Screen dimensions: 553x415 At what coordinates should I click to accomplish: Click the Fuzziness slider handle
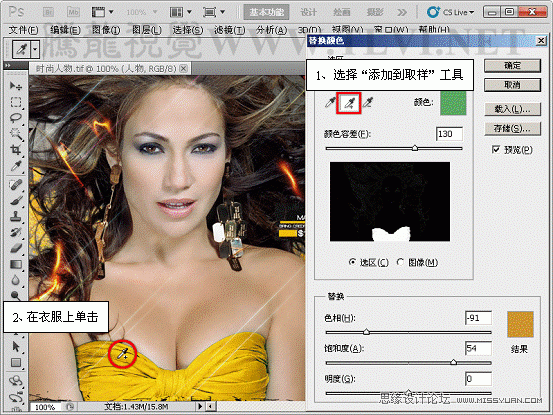(415, 148)
